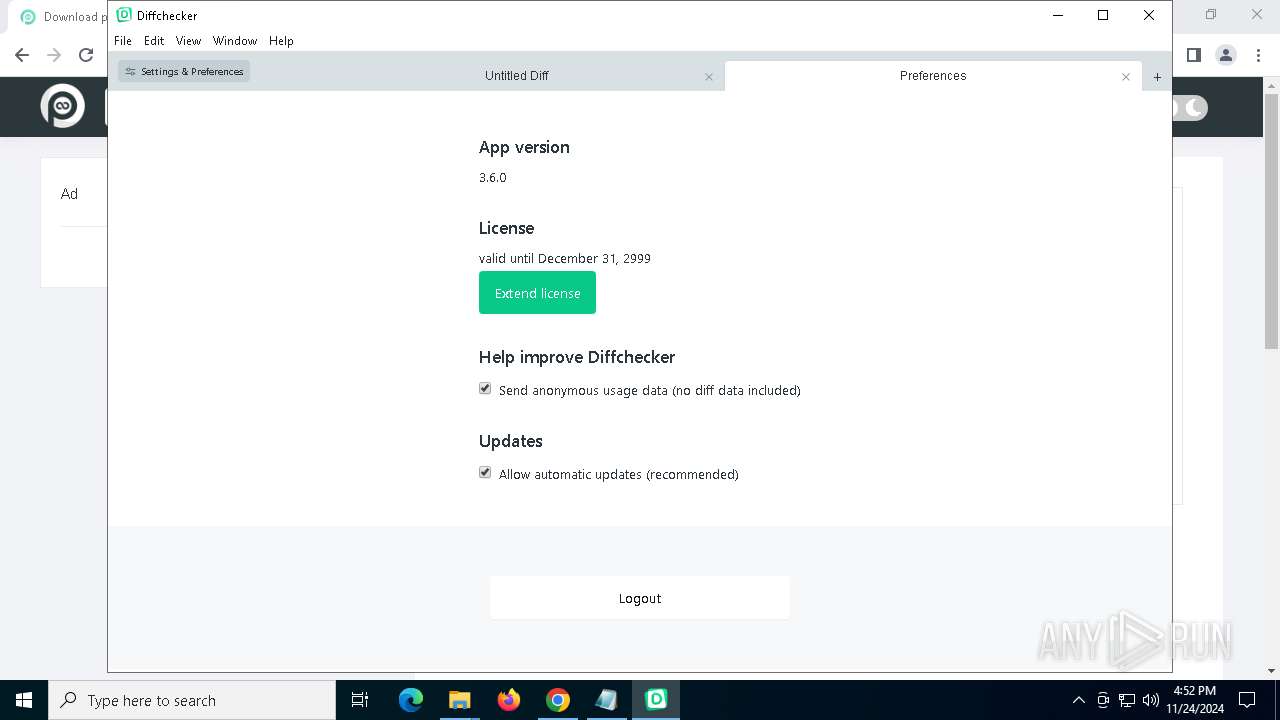Click the Chrome side panel icon
Viewport: 1280px width, 720px height.
(1193, 55)
